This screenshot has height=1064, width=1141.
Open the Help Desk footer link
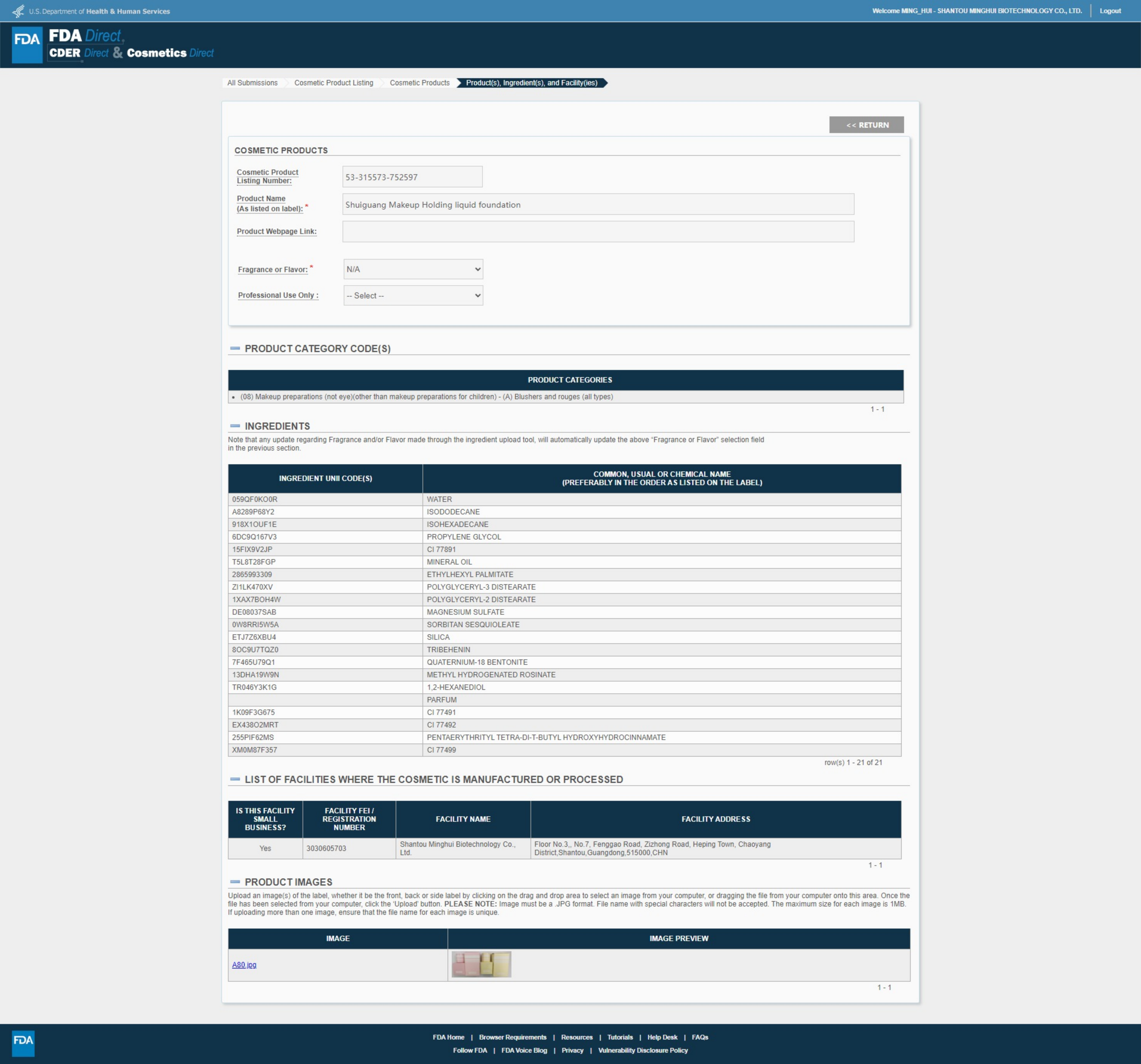(x=662, y=1037)
